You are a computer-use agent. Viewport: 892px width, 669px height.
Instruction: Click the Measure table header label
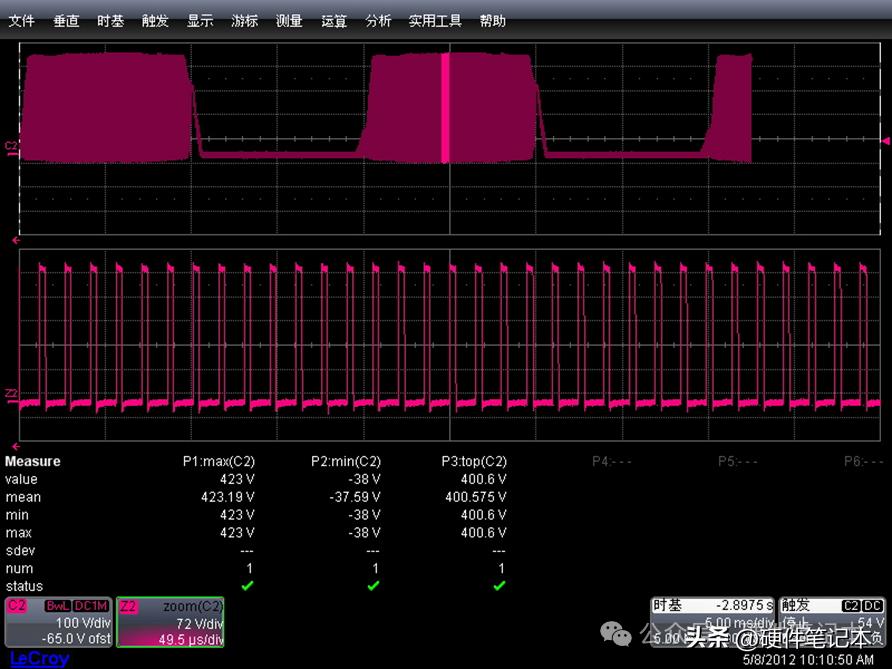pyautogui.click(x=33, y=462)
